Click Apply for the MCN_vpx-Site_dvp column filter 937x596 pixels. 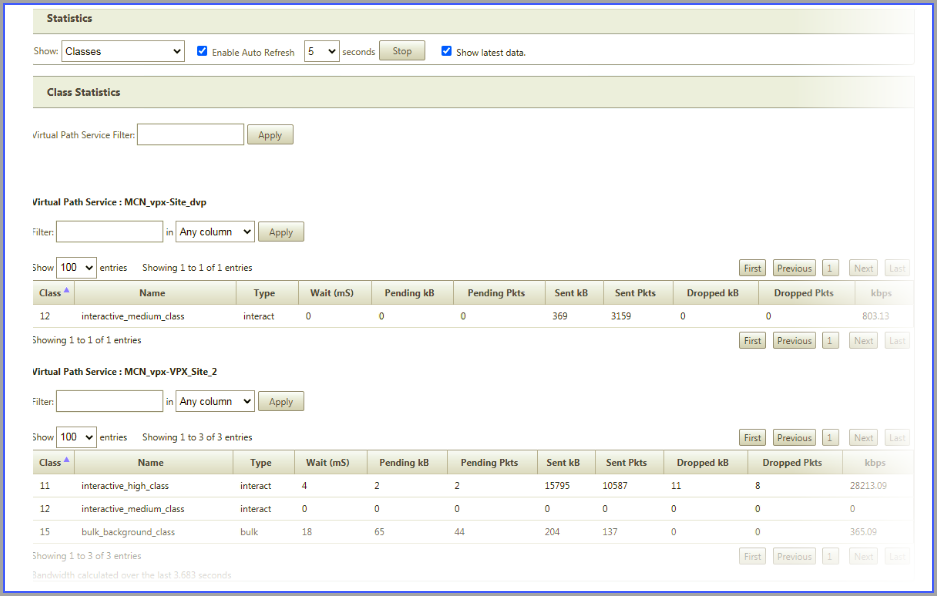281,232
